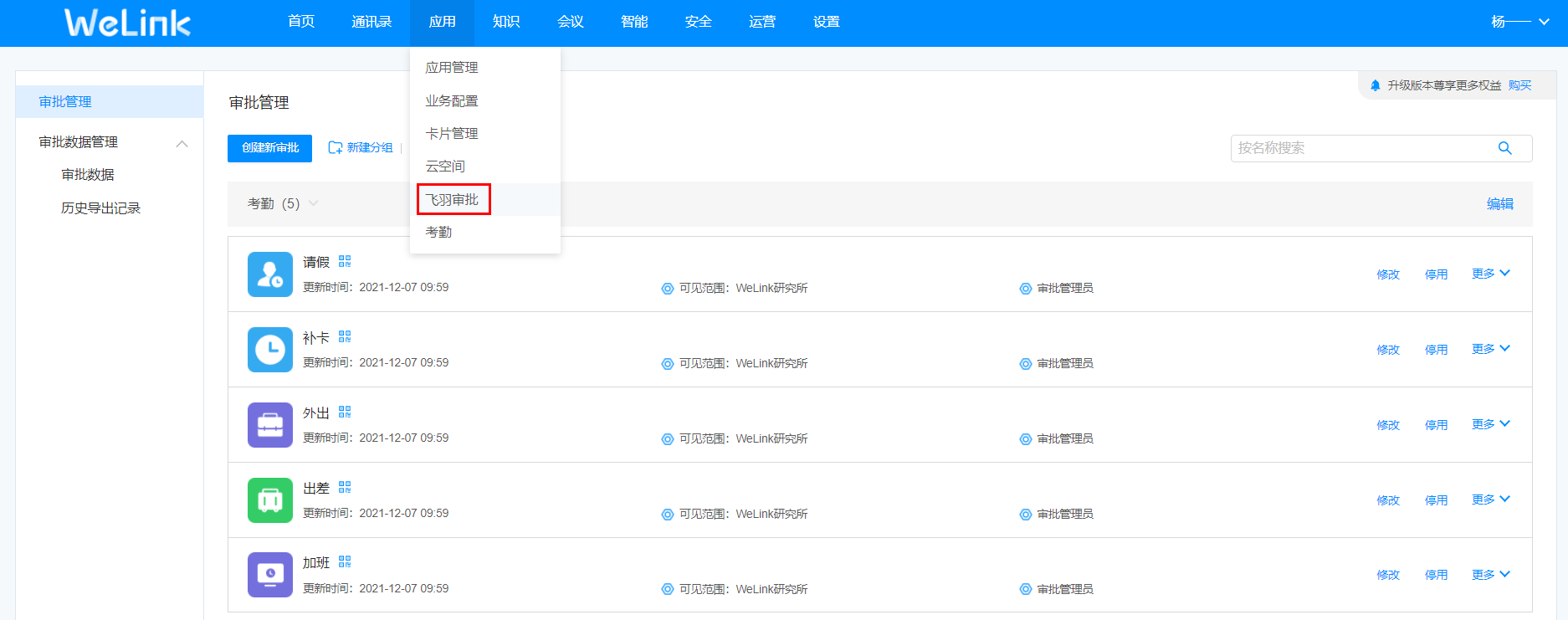Show QR code for 外出

point(345,412)
